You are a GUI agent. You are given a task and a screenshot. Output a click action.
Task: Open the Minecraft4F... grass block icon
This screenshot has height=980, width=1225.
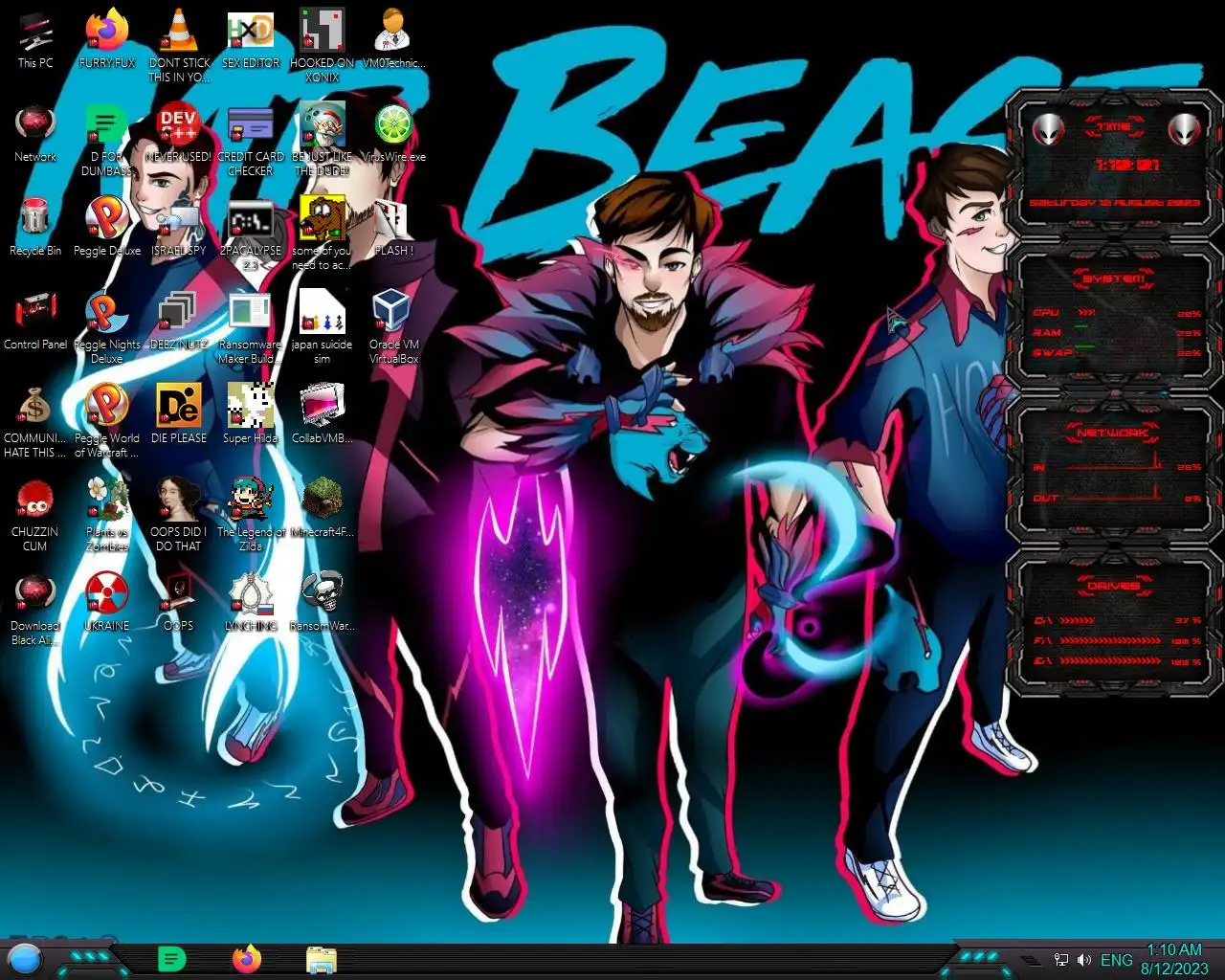[323, 507]
